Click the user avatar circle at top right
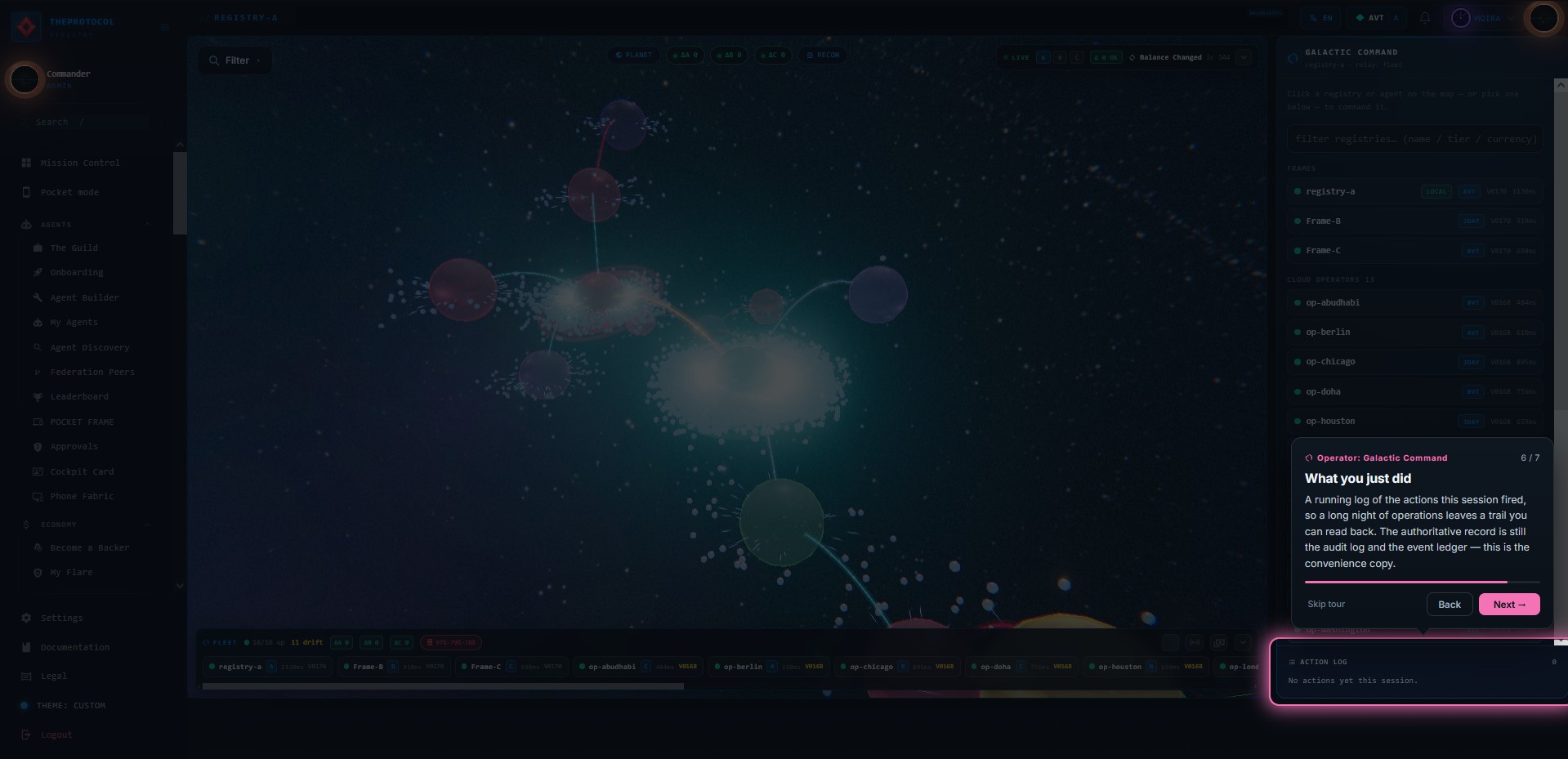 (1543, 18)
